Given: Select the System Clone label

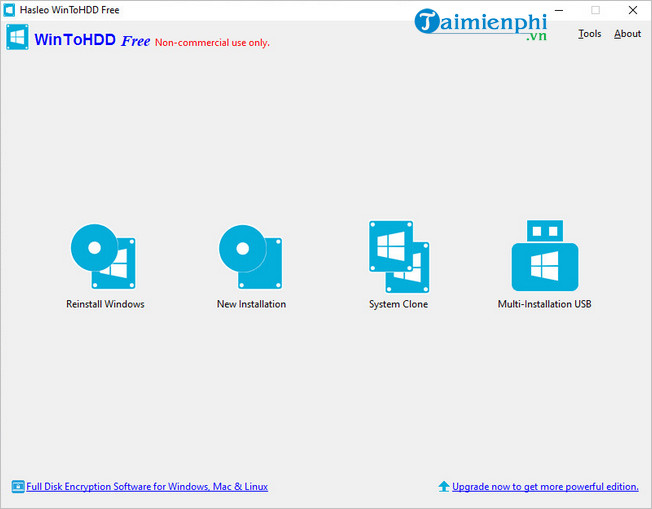Looking at the screenshot, I should tap(398, 304).
